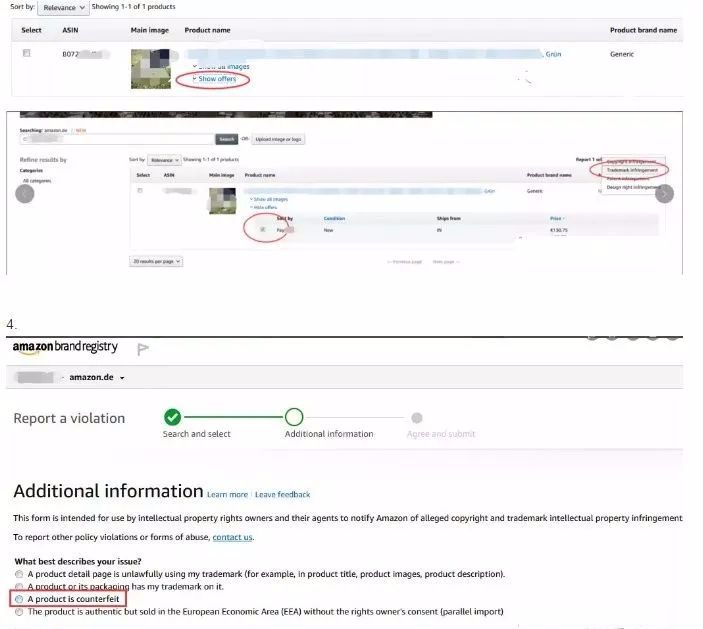Viewport: 703px width, 629px height.
Task: Follow the contact us link
Action: [x=232, y=537]
